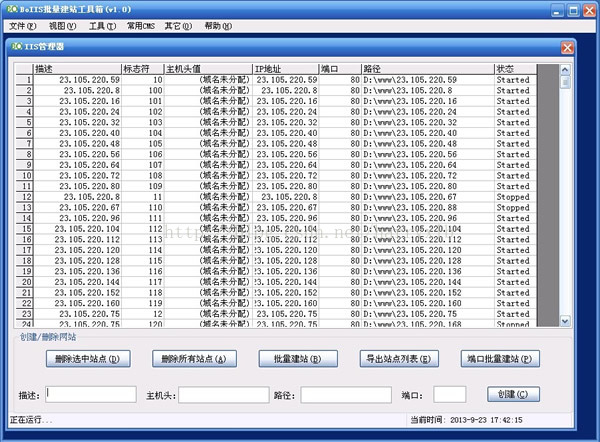The width and height of the screenshot is (600, 442).
Task: Click the IIS管理器 window icon
Action: pos(16,46)
